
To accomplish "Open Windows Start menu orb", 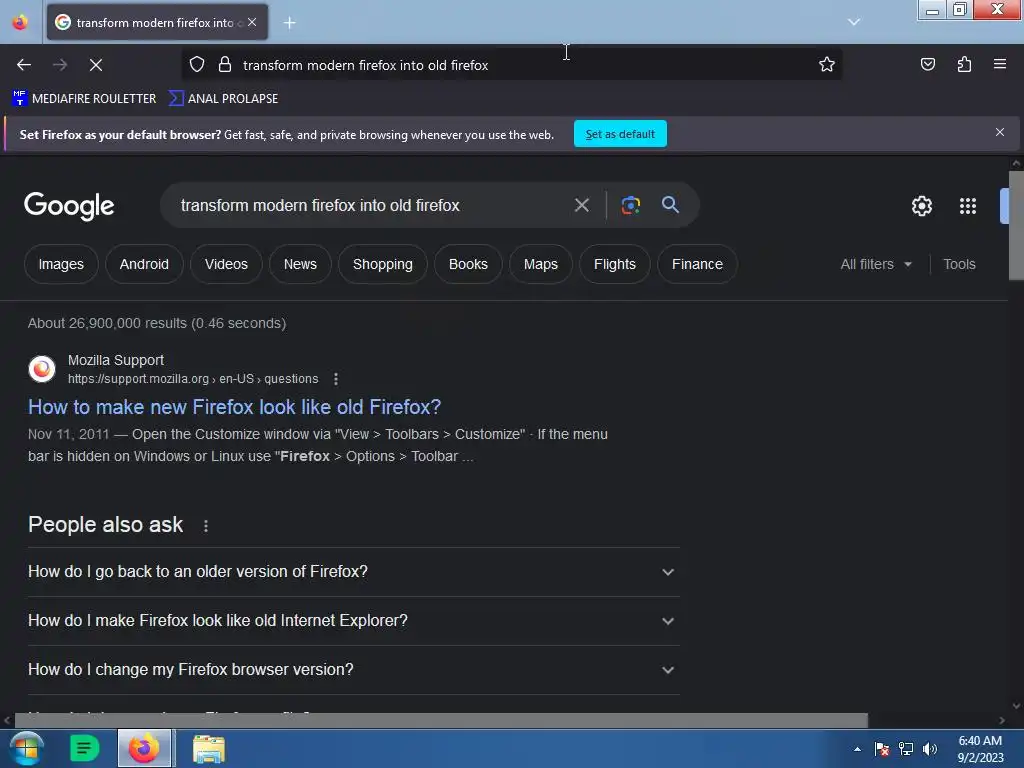I will click(x=26, y=748).
